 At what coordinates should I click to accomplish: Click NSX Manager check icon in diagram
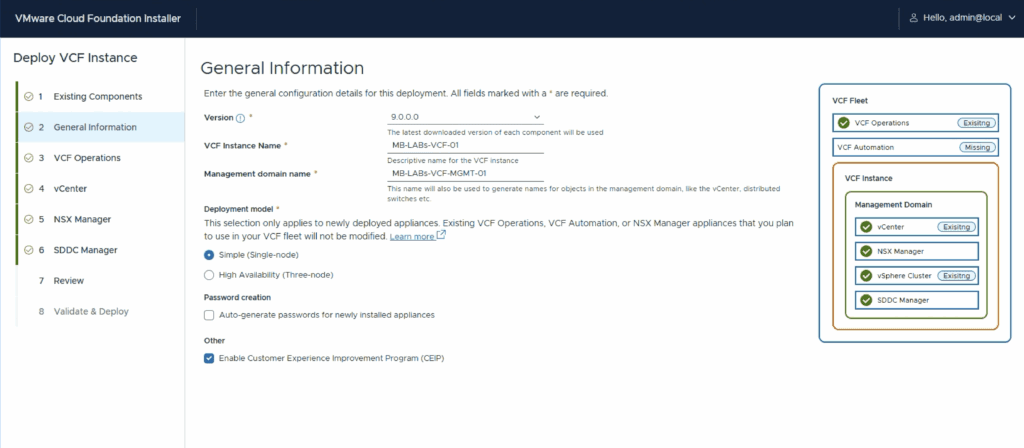point(866,251)
